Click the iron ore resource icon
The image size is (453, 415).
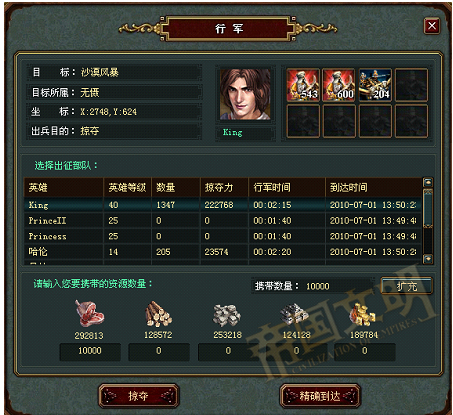[294, 314]
